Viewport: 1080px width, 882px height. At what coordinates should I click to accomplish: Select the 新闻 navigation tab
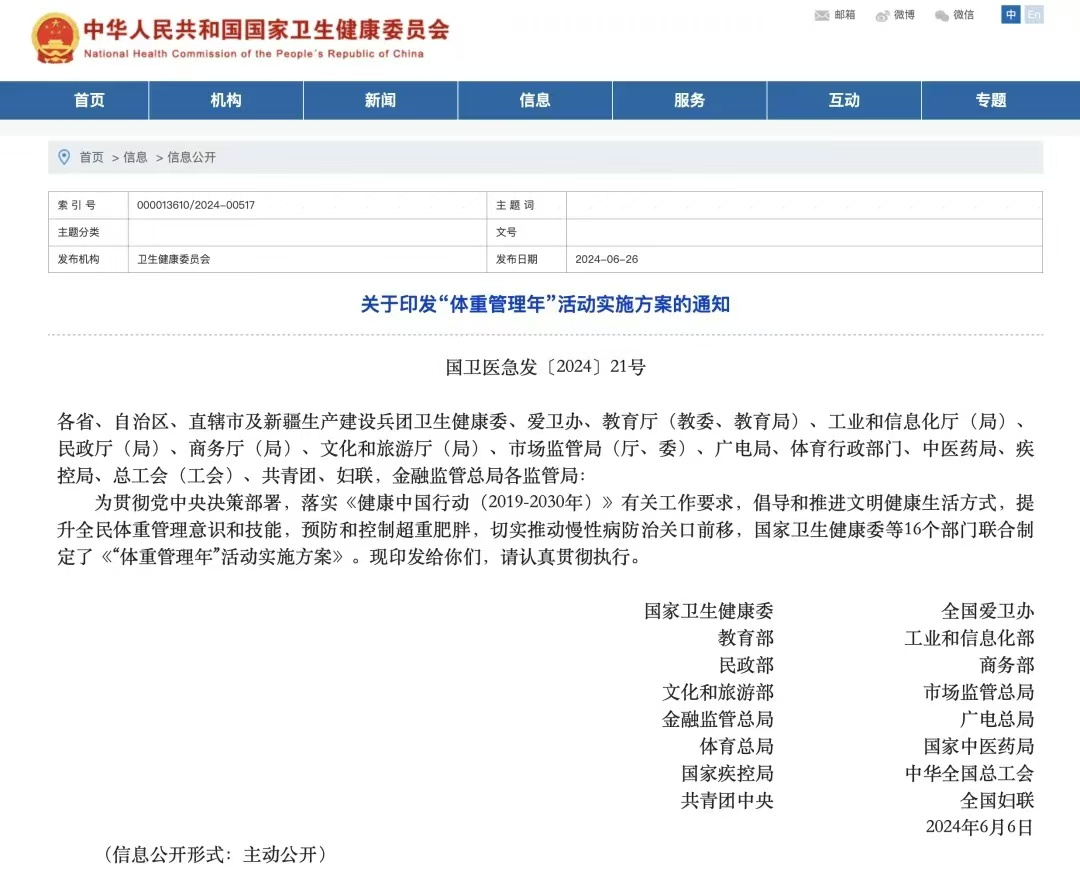380,100
